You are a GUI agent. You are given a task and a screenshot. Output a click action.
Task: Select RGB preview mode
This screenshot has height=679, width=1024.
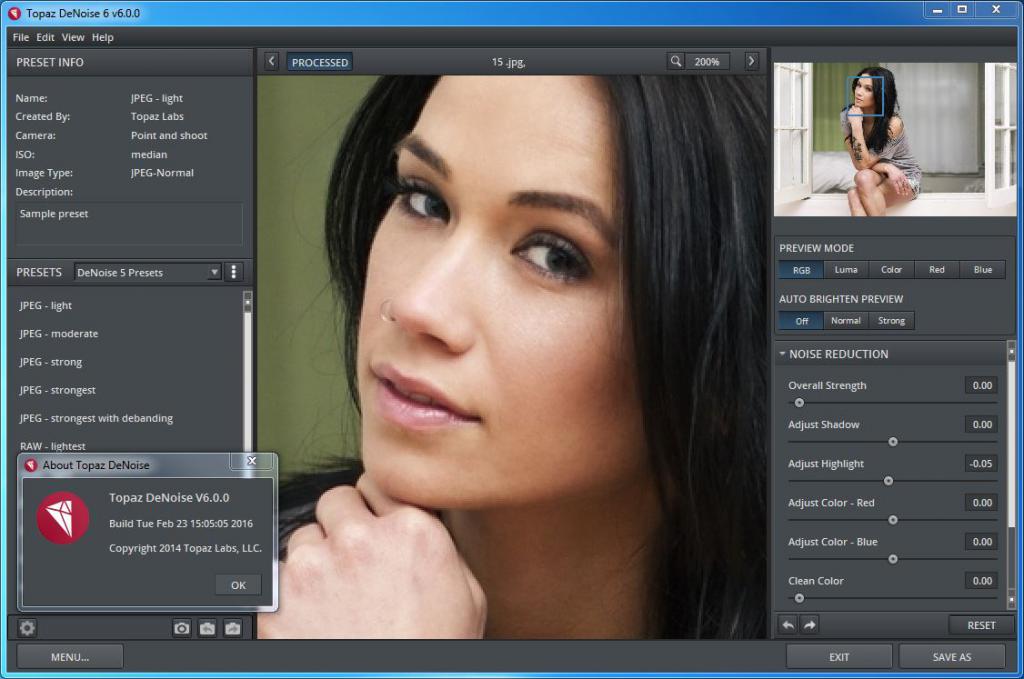pos(801,270)
